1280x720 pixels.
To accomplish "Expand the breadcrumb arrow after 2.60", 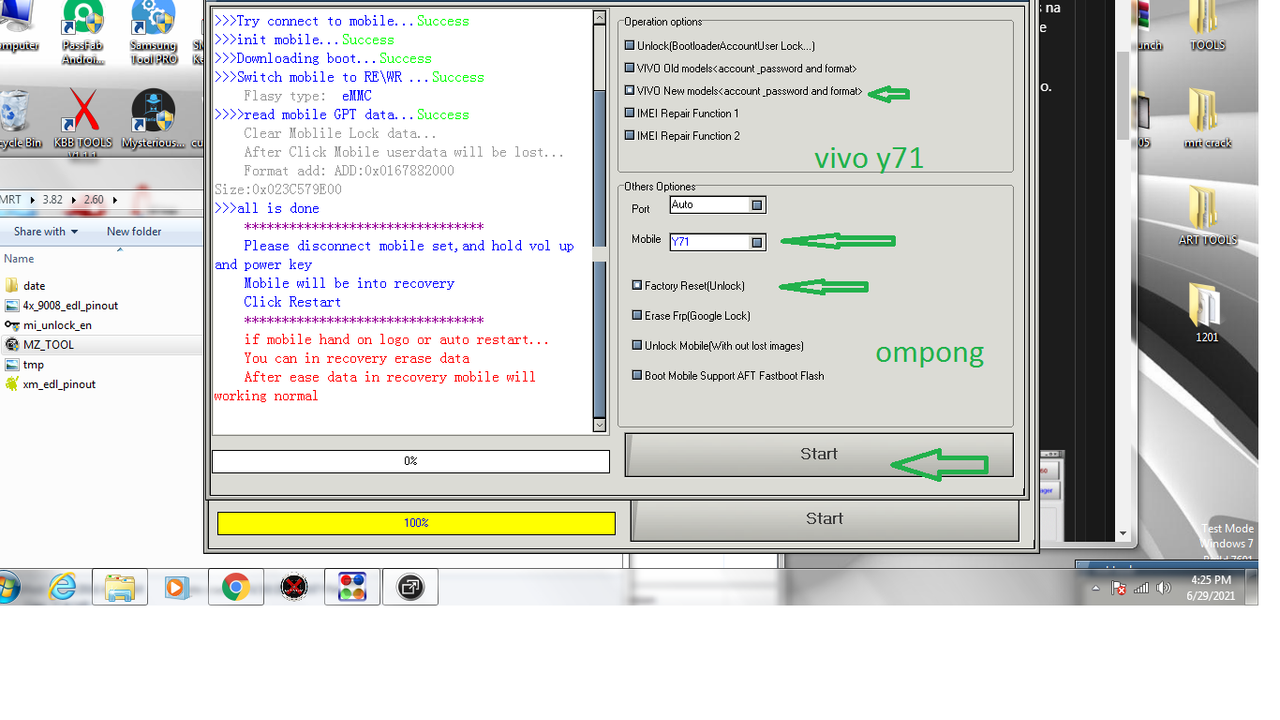I will click(x=113, y=200).
